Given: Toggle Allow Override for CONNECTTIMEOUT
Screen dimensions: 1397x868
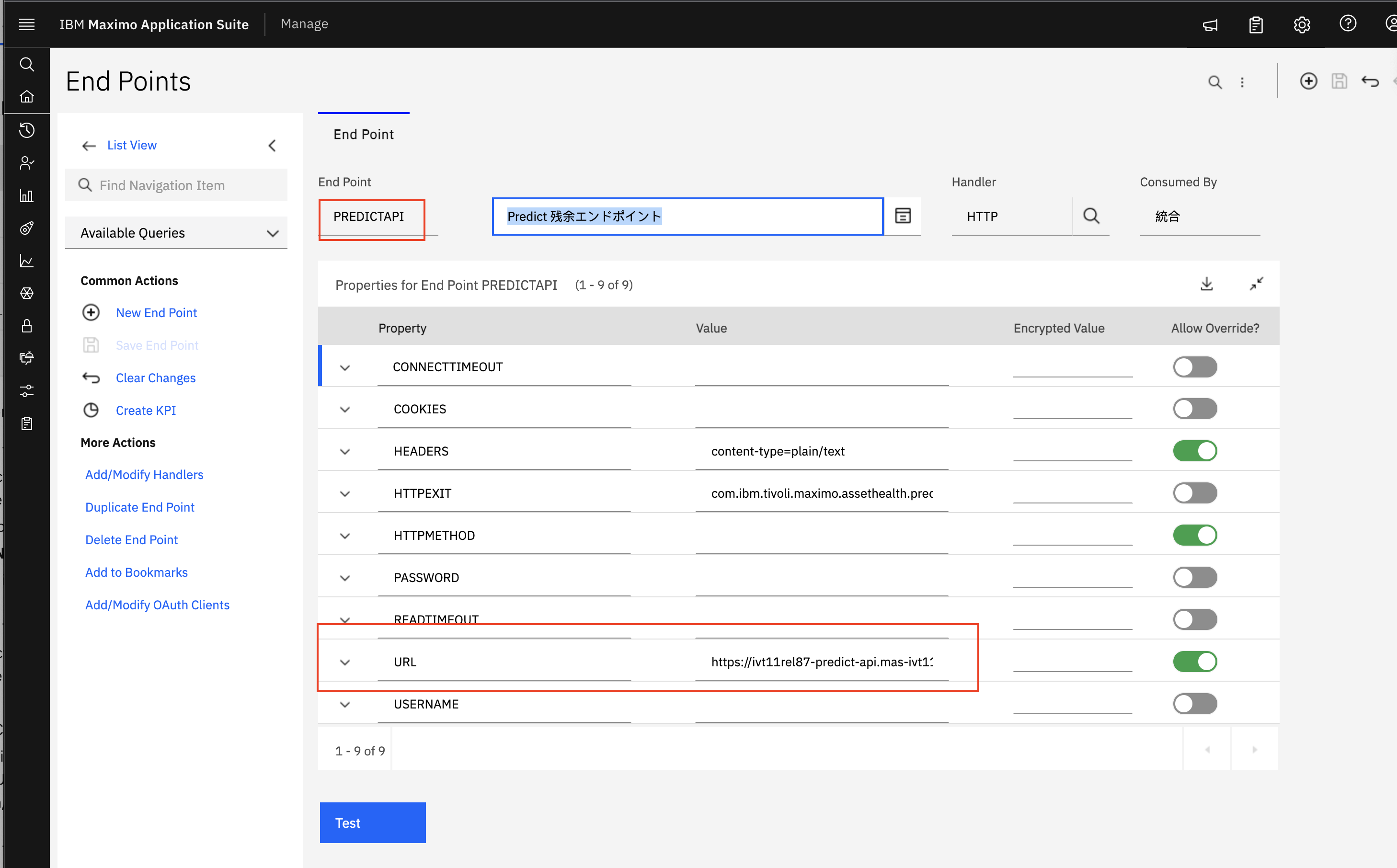Looking at the screenshot, I should pos(1195,367).
